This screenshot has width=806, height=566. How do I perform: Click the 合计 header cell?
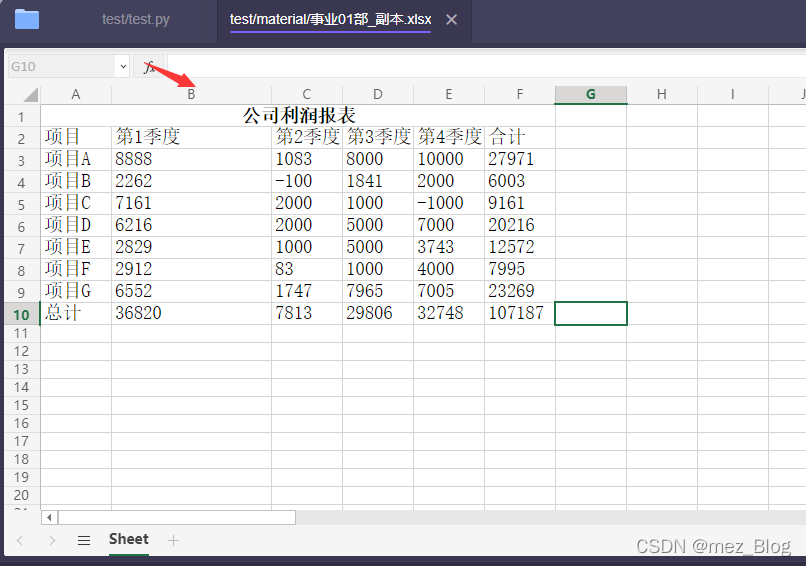[x=520, y=137]
